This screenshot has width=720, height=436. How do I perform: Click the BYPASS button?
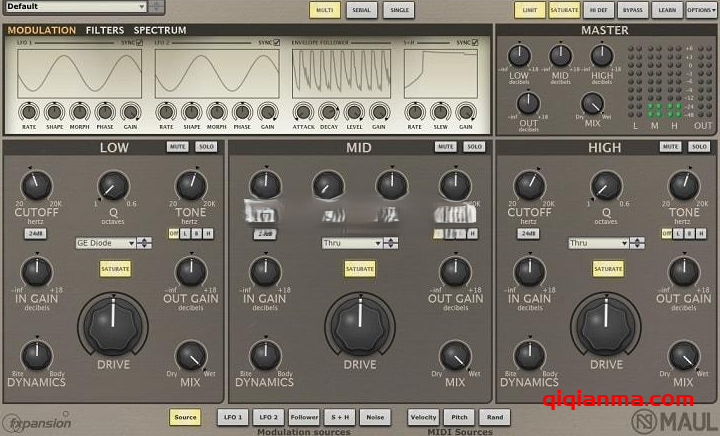[x=632, y=10]
